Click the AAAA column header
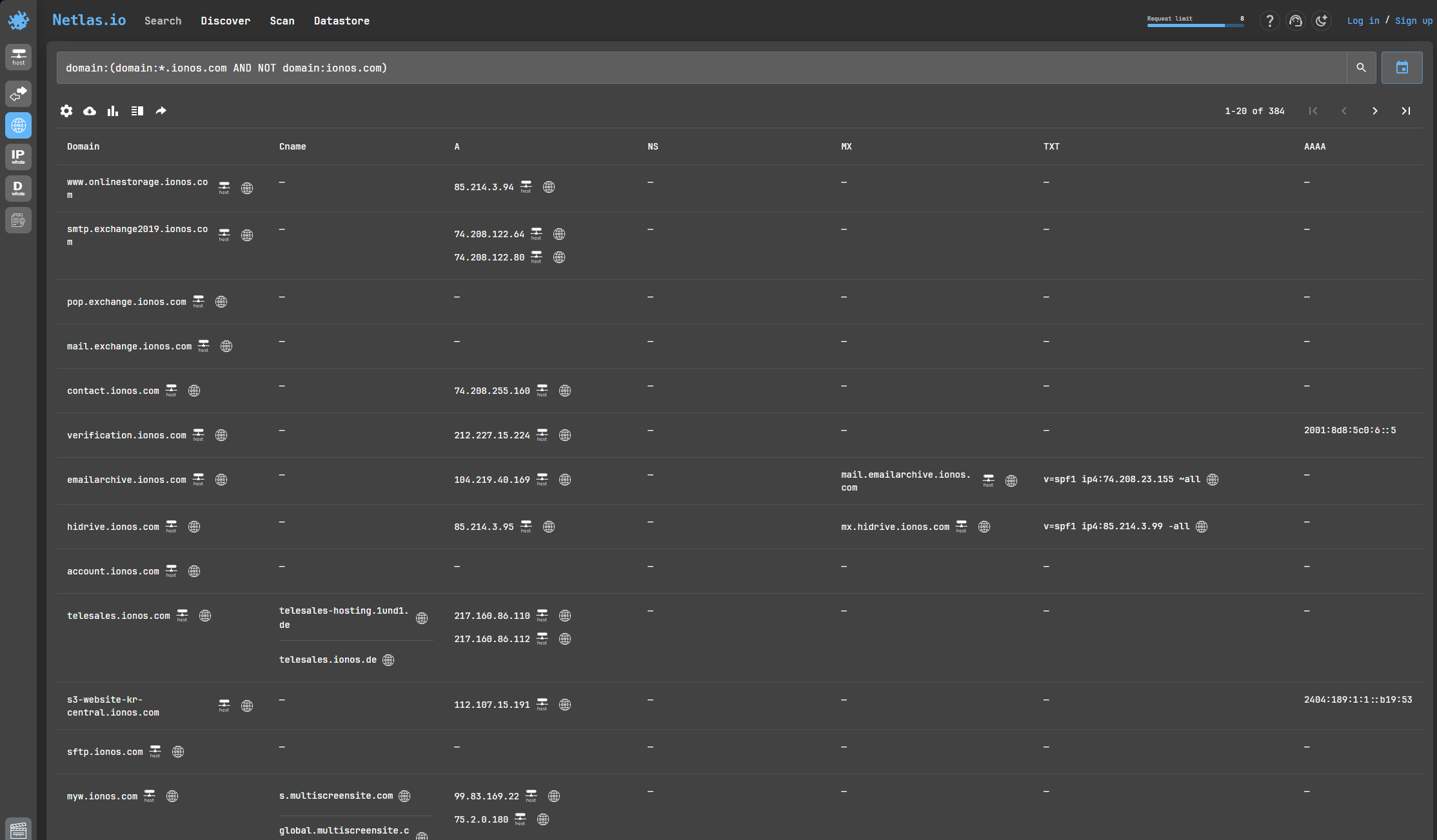 coord(1314,146)
